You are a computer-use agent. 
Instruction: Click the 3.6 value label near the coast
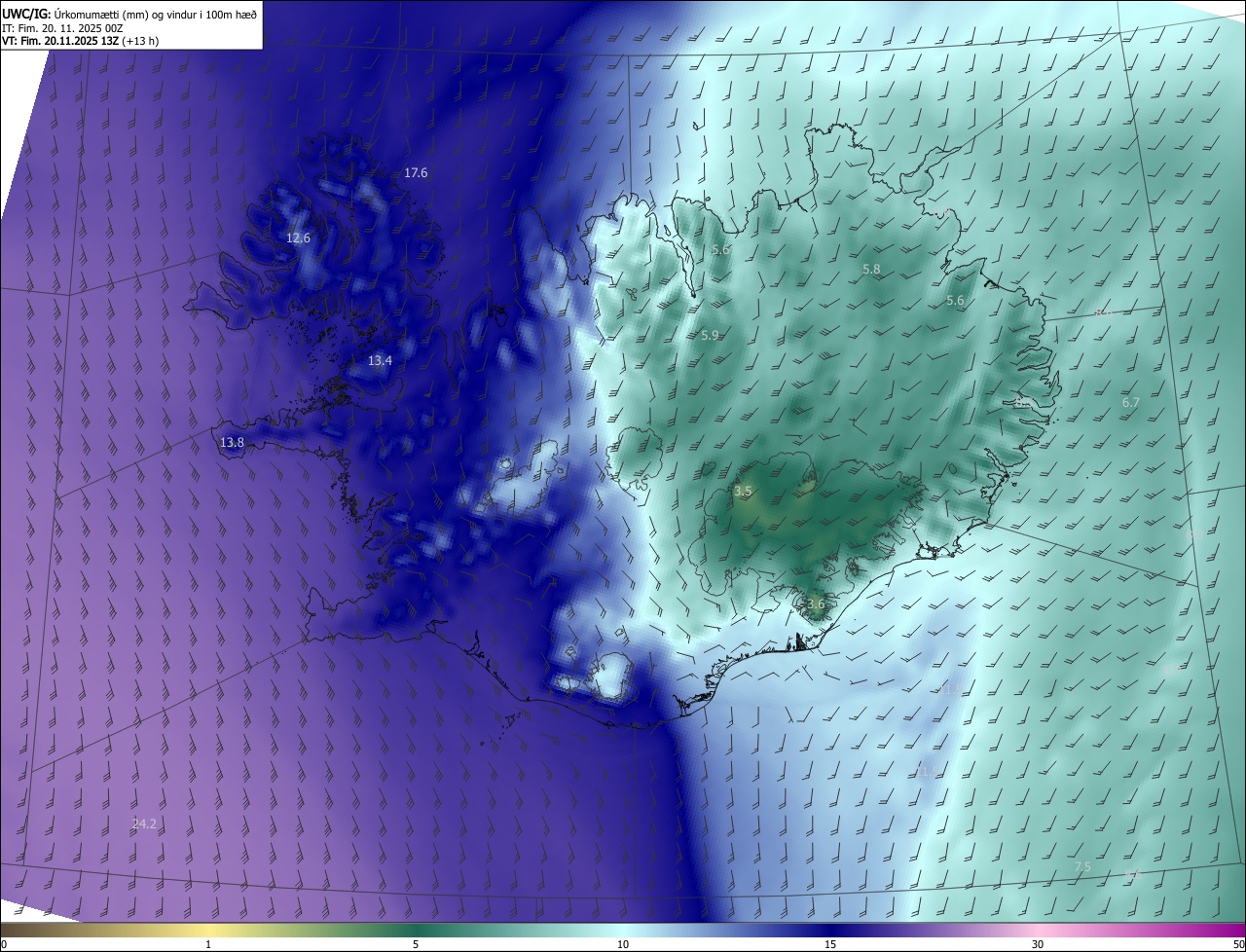tap(816, 604)
